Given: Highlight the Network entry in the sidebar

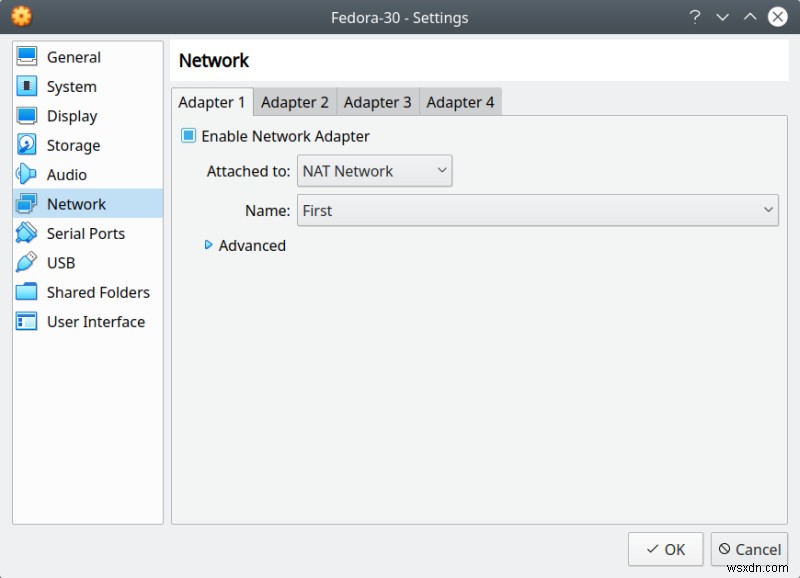Looking at the screenshot, I should [74, 203].
